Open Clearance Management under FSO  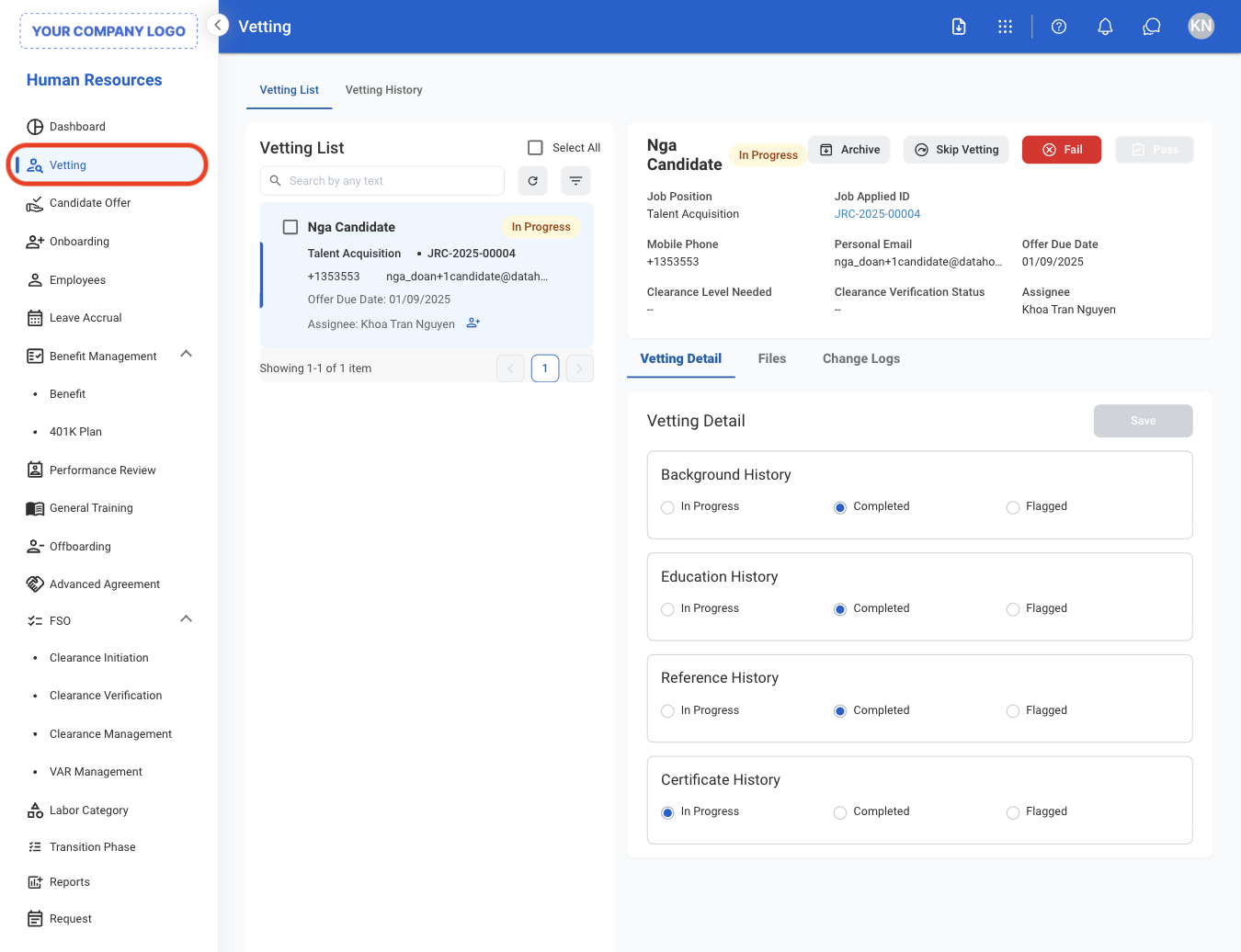[x=110, y=734]
